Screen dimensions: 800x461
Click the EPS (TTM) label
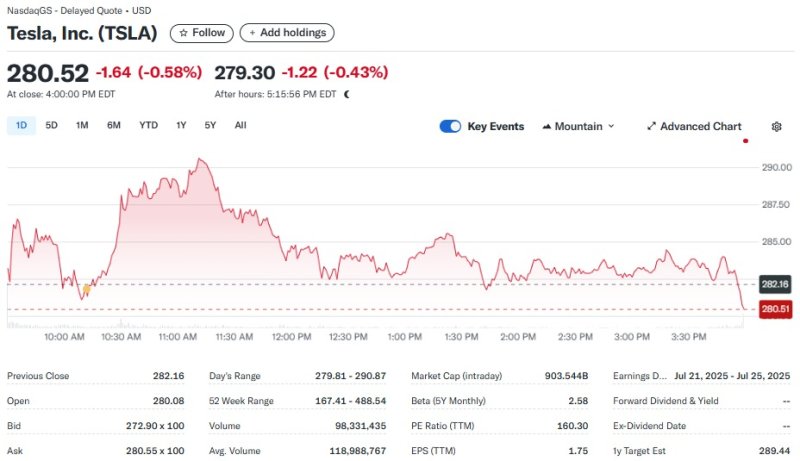(x=433, y=451)
